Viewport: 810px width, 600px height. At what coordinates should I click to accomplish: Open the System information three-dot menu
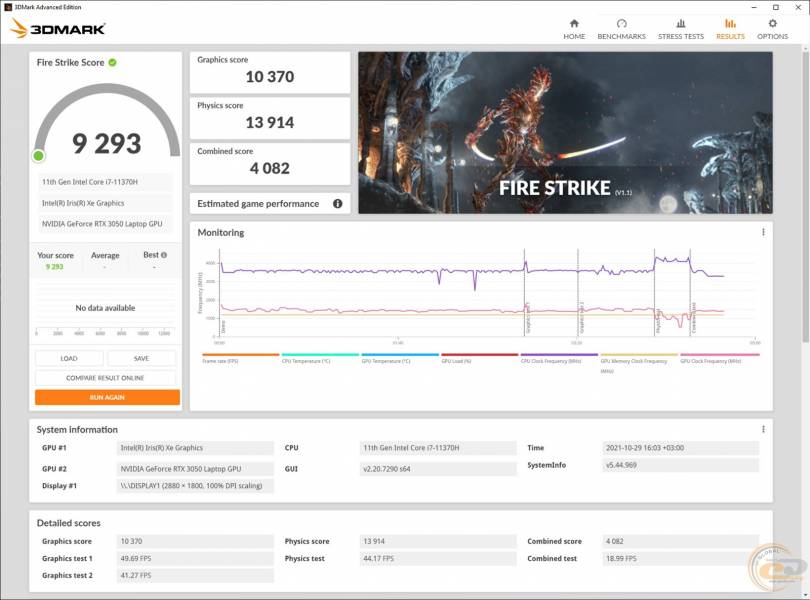point(763,429)
